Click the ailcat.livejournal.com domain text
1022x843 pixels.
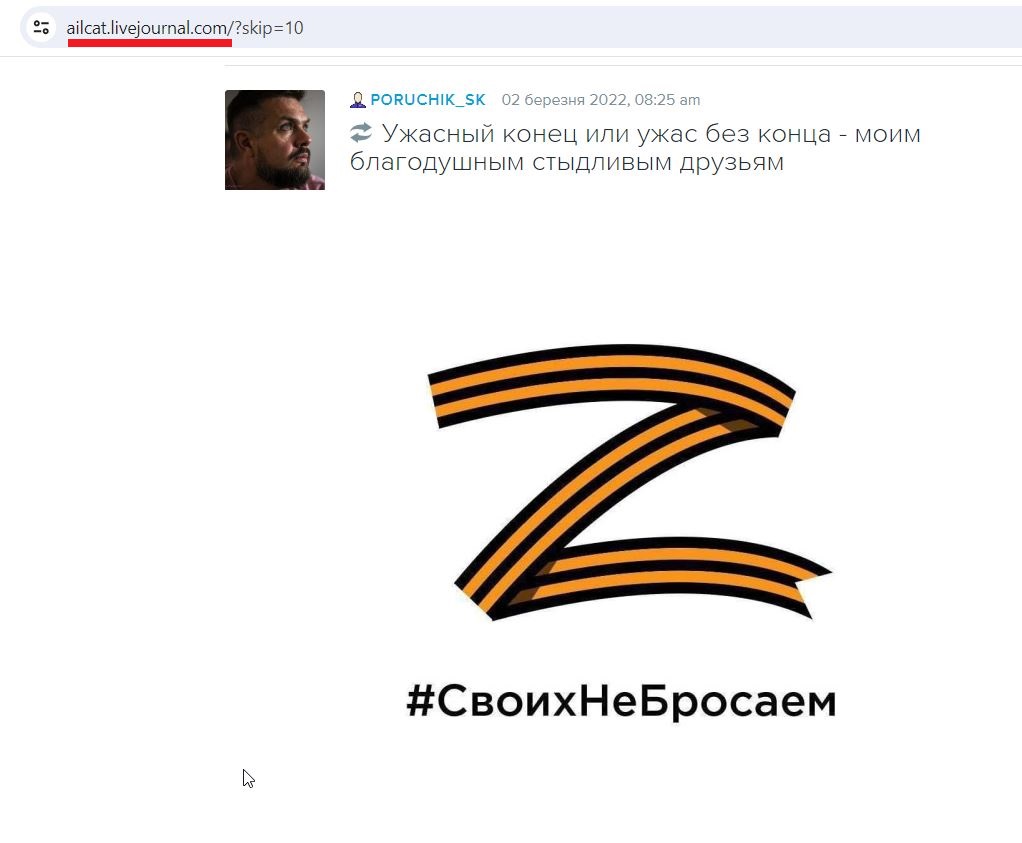pos(147,27)
